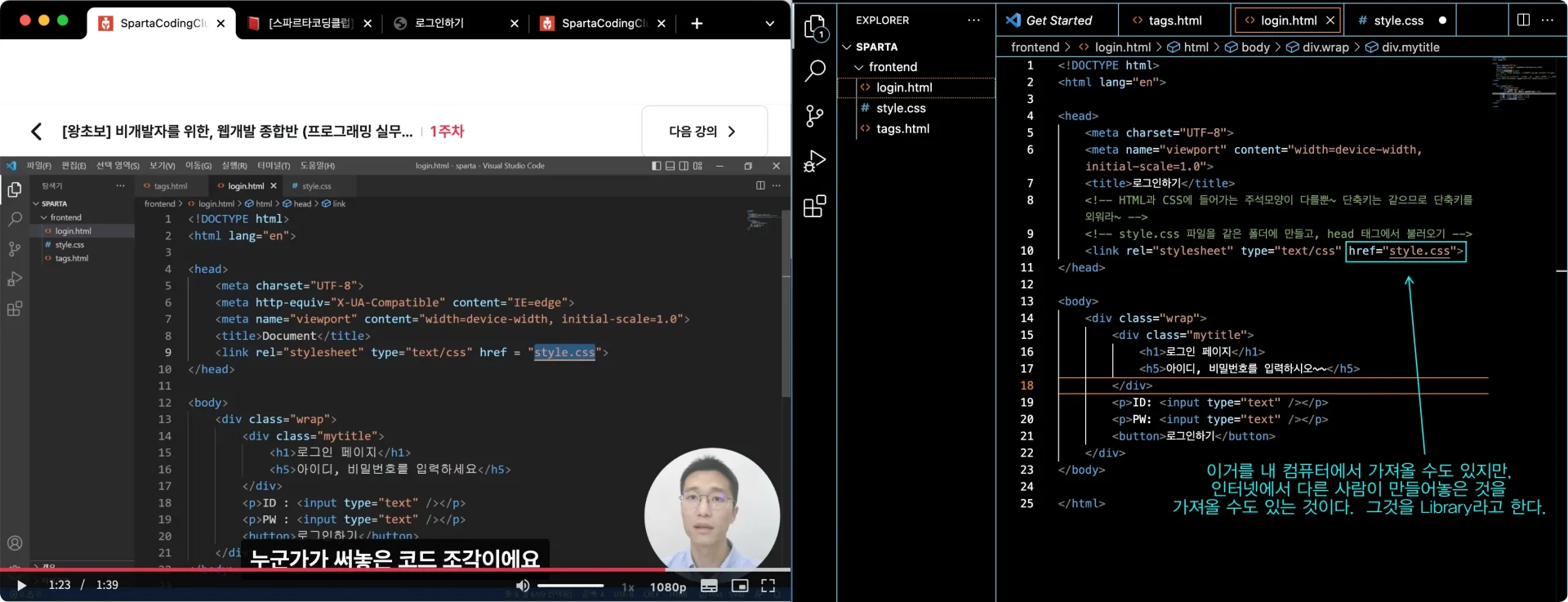This screenshot has height=602, width=1568.
Task: Enter fullscreen video mode
Action: point(768,586)
